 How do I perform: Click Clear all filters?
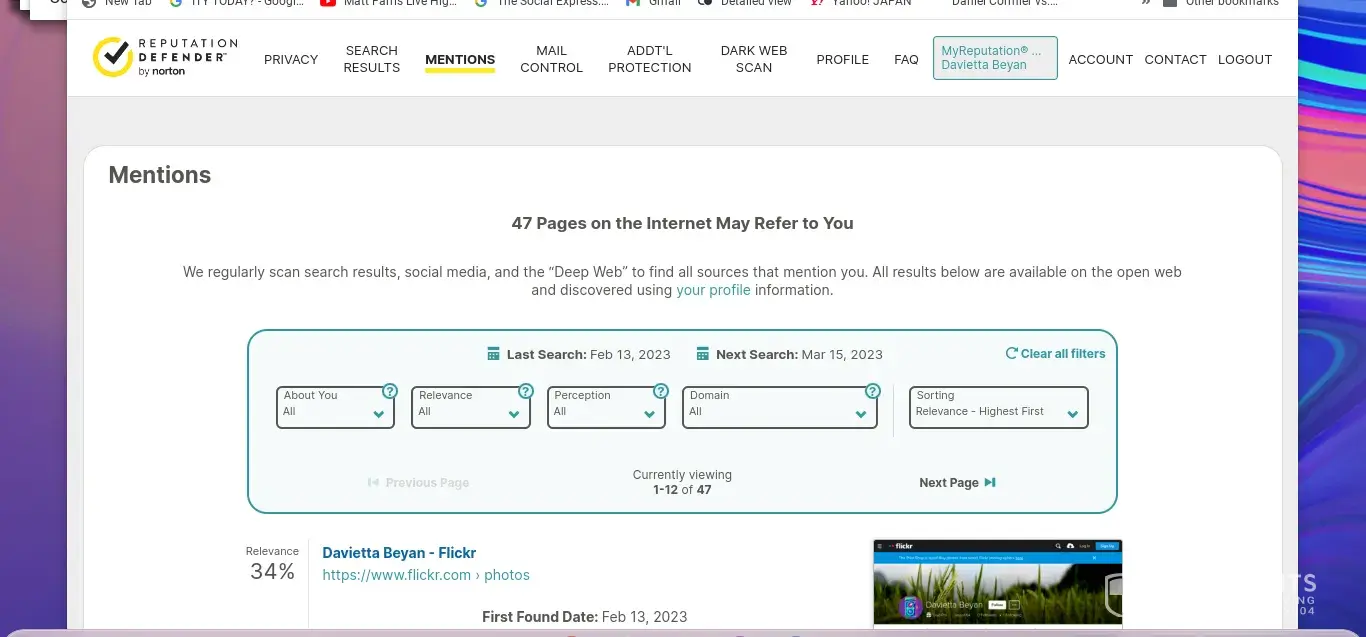tap(1056, 354)
